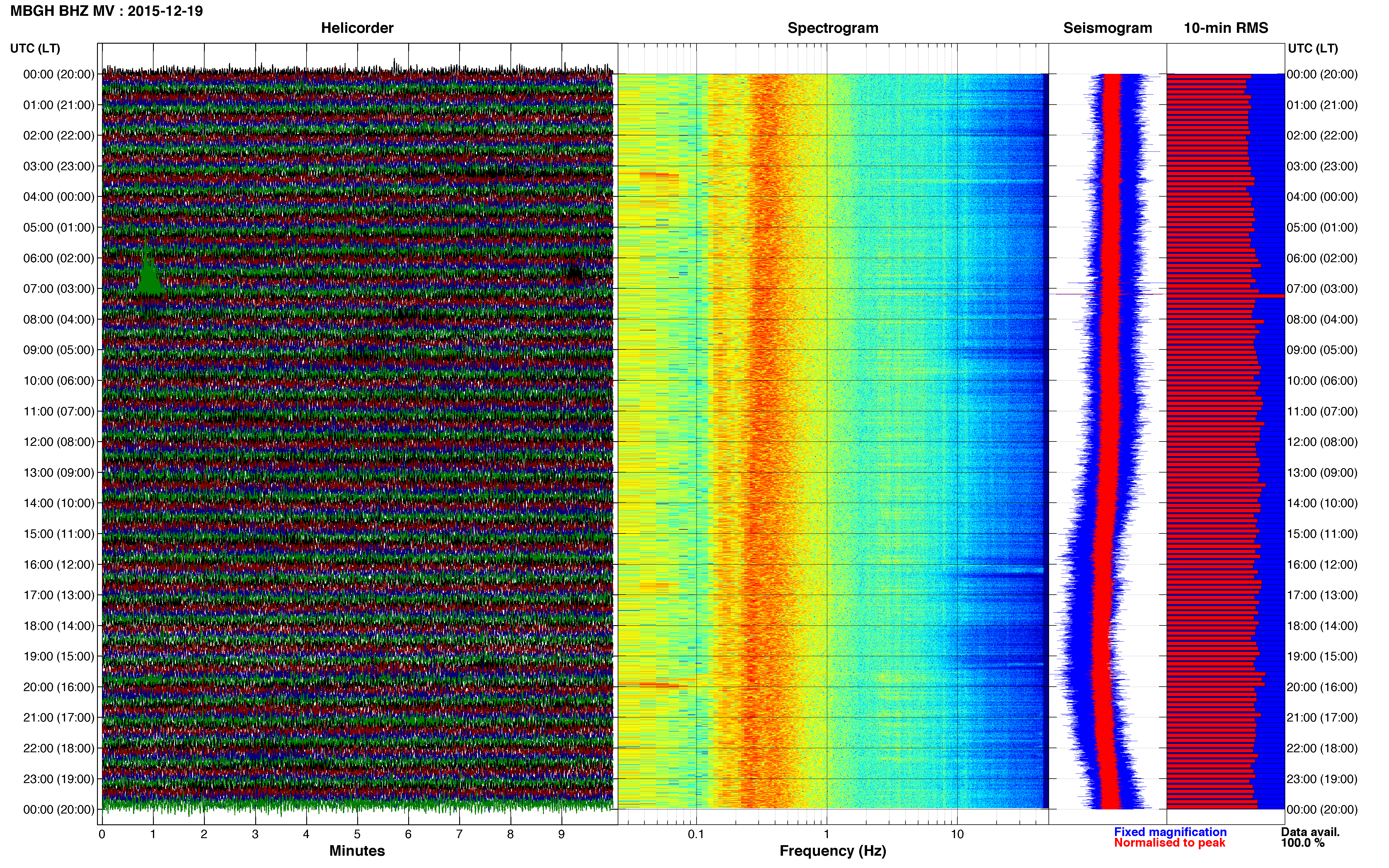Click the Helicorder-side '18:00 (14:00)' time label
Viewport: 1389px width, 868px height.
click(x=59, y=626)
